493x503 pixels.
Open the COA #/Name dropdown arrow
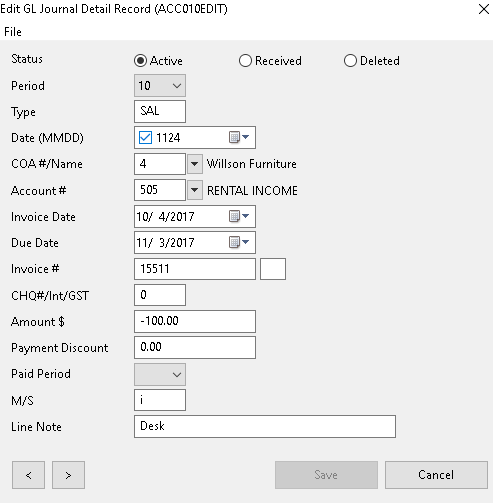(195, 164)
